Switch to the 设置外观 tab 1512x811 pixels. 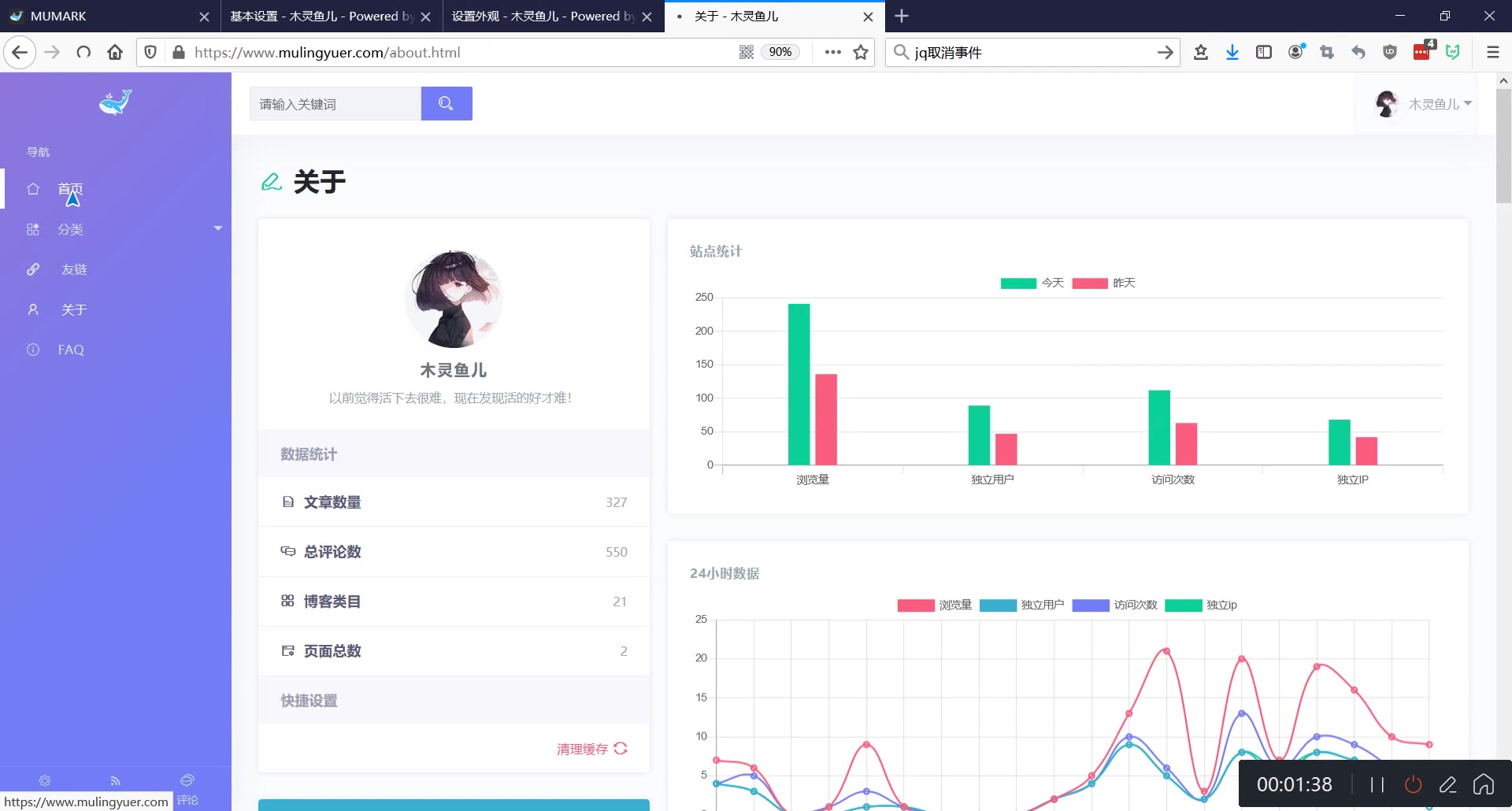(554, 17)
